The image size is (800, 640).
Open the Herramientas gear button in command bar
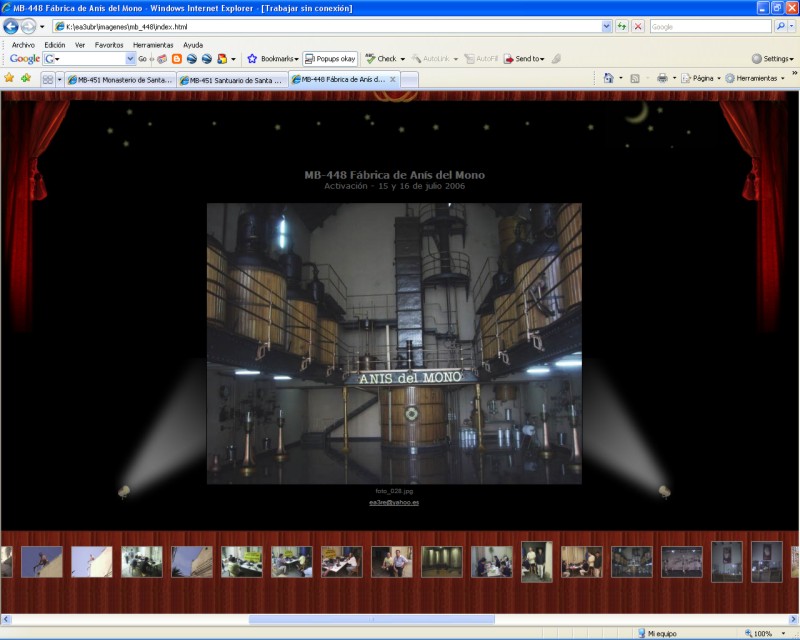tap(755, 79)
